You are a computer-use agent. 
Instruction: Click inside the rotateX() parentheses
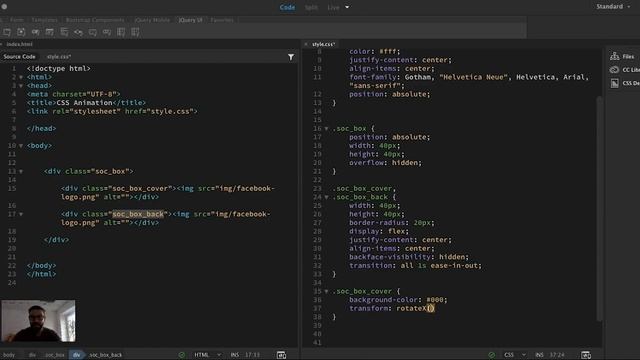[x=431, y=308]
